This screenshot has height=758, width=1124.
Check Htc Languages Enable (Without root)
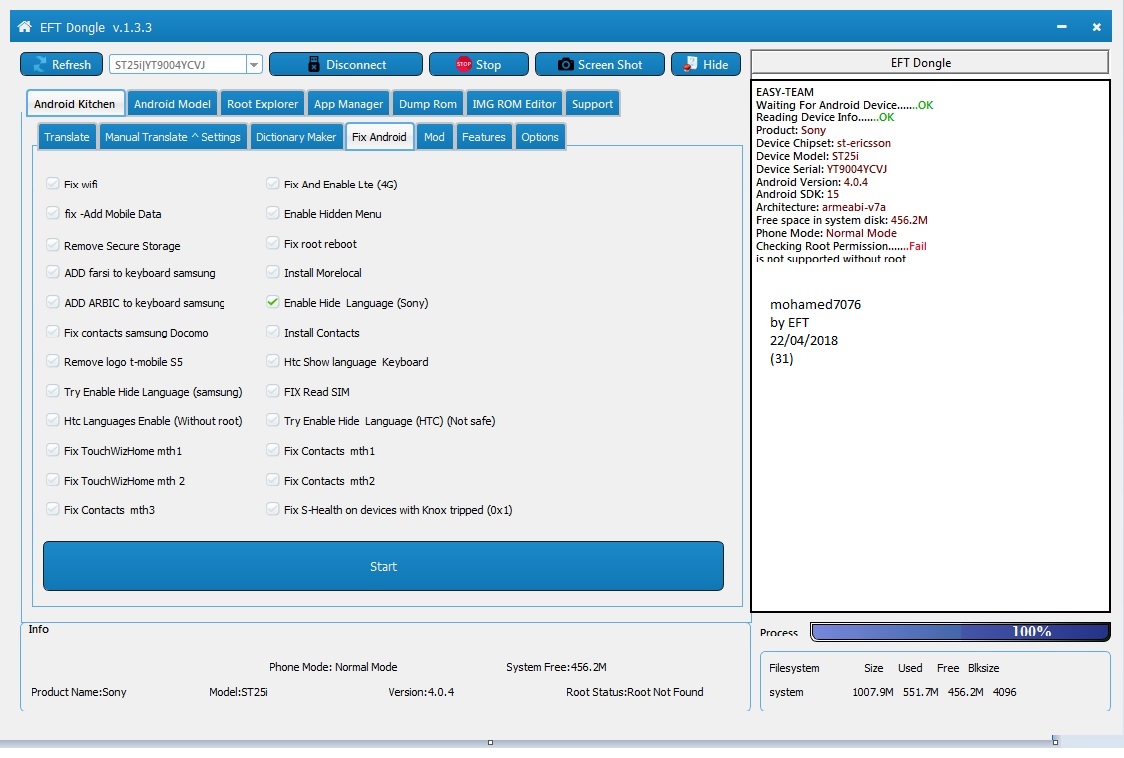[52, 420]
